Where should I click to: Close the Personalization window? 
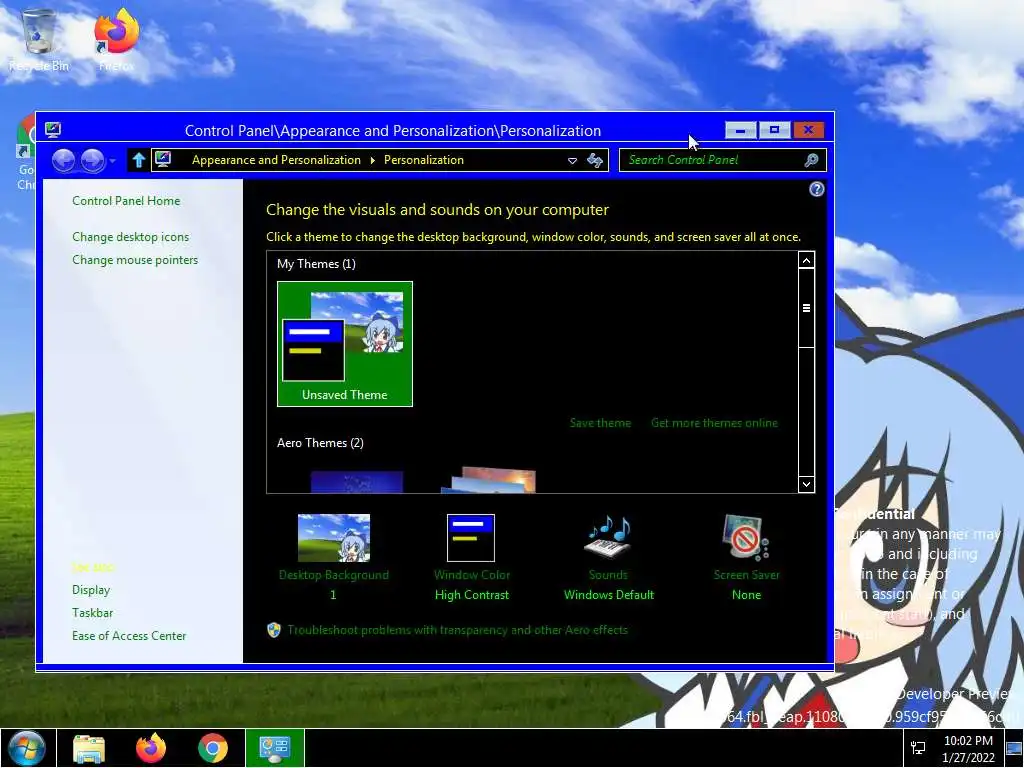(808, 130)
